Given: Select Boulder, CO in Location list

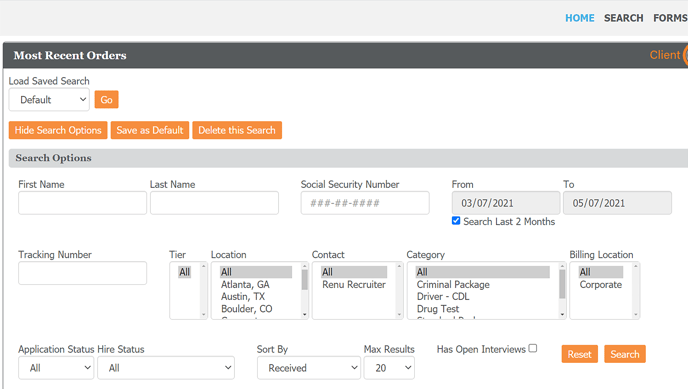Looking at the screenshot, I should (x=247, y=309).
